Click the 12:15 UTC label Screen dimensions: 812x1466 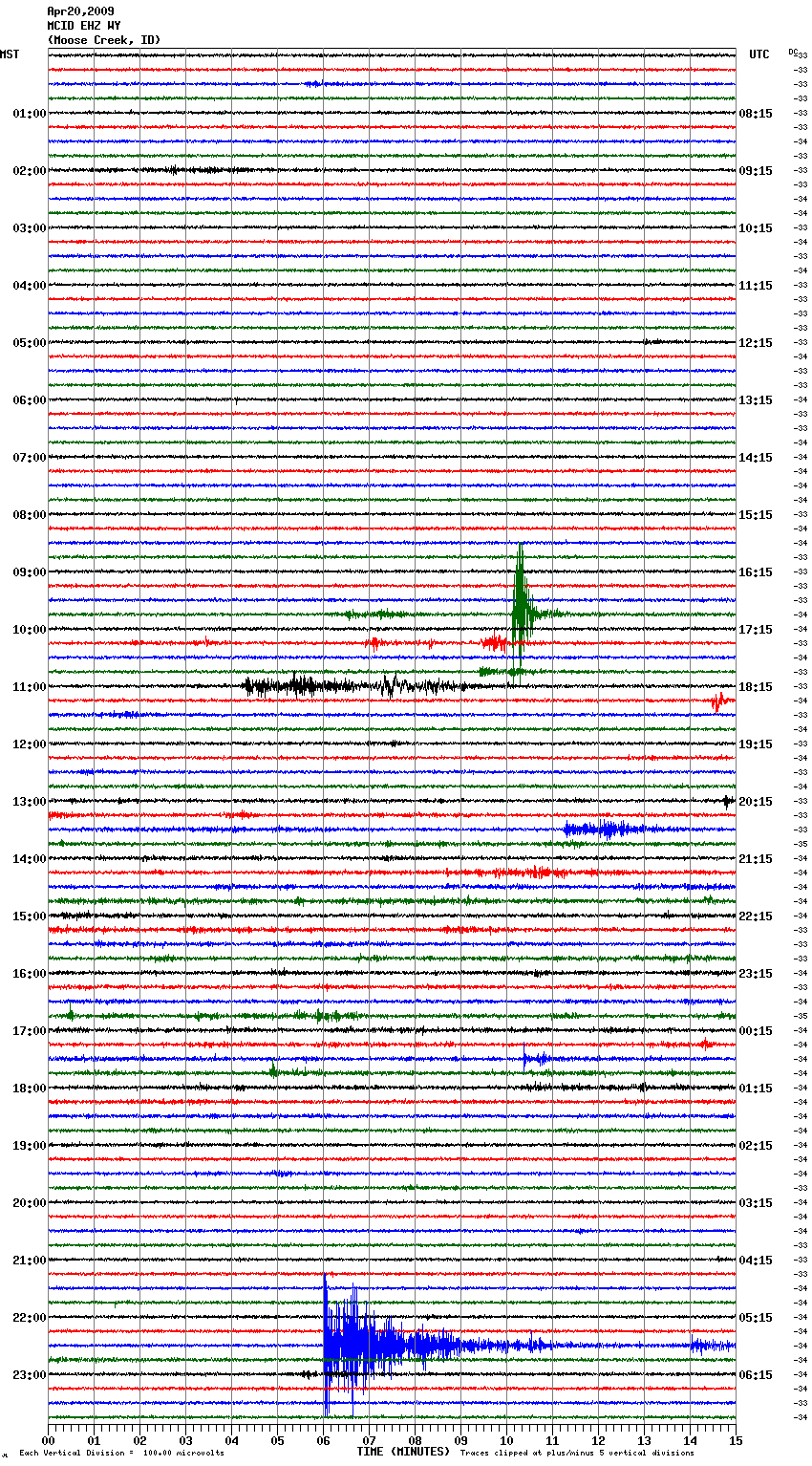point(756,343)
